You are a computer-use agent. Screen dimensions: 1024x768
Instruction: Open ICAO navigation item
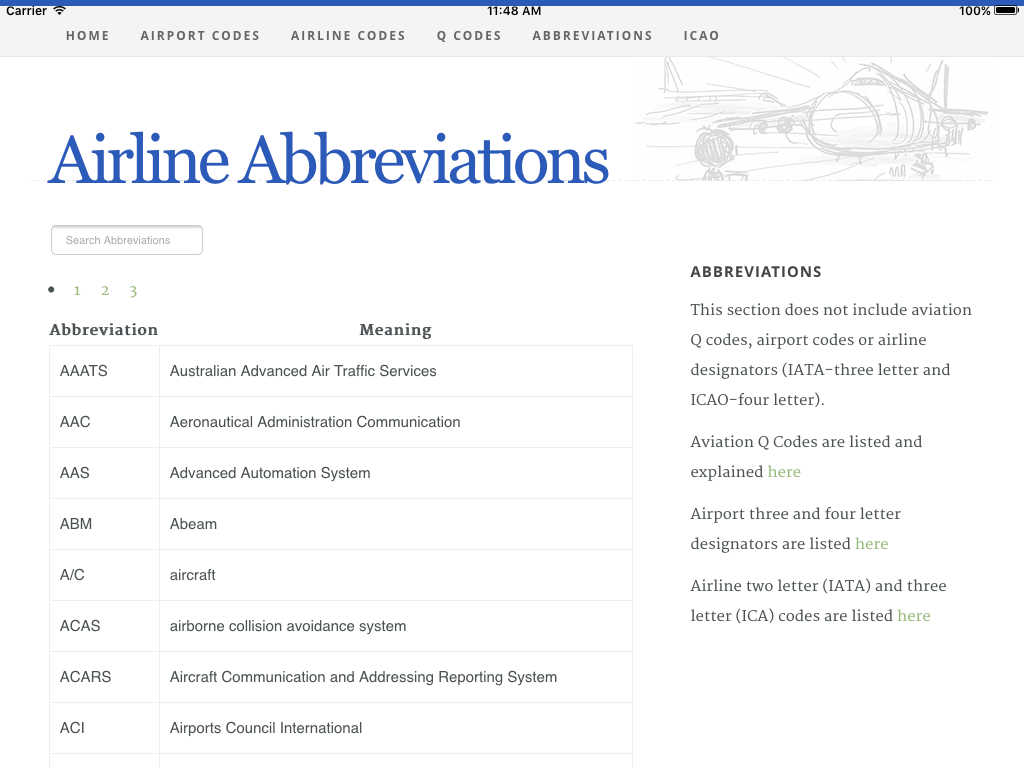[701, 36]
